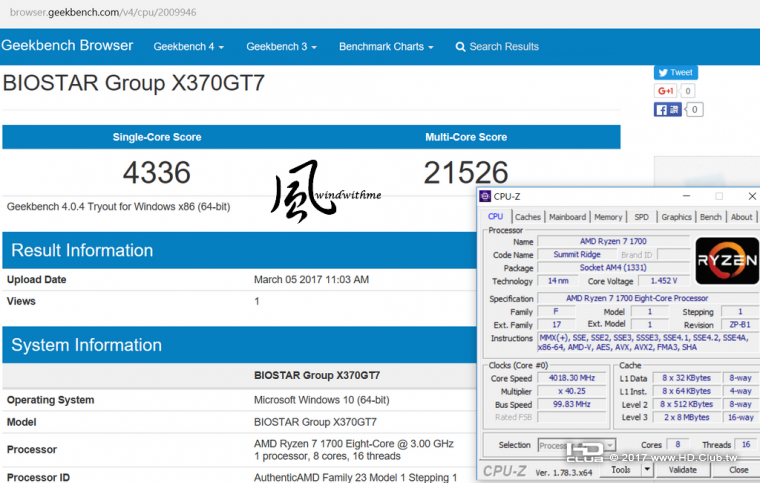Click the Validate button
The width and height of the screenshot is (760, 483).
pyautogui.click(x=682, y=469)
